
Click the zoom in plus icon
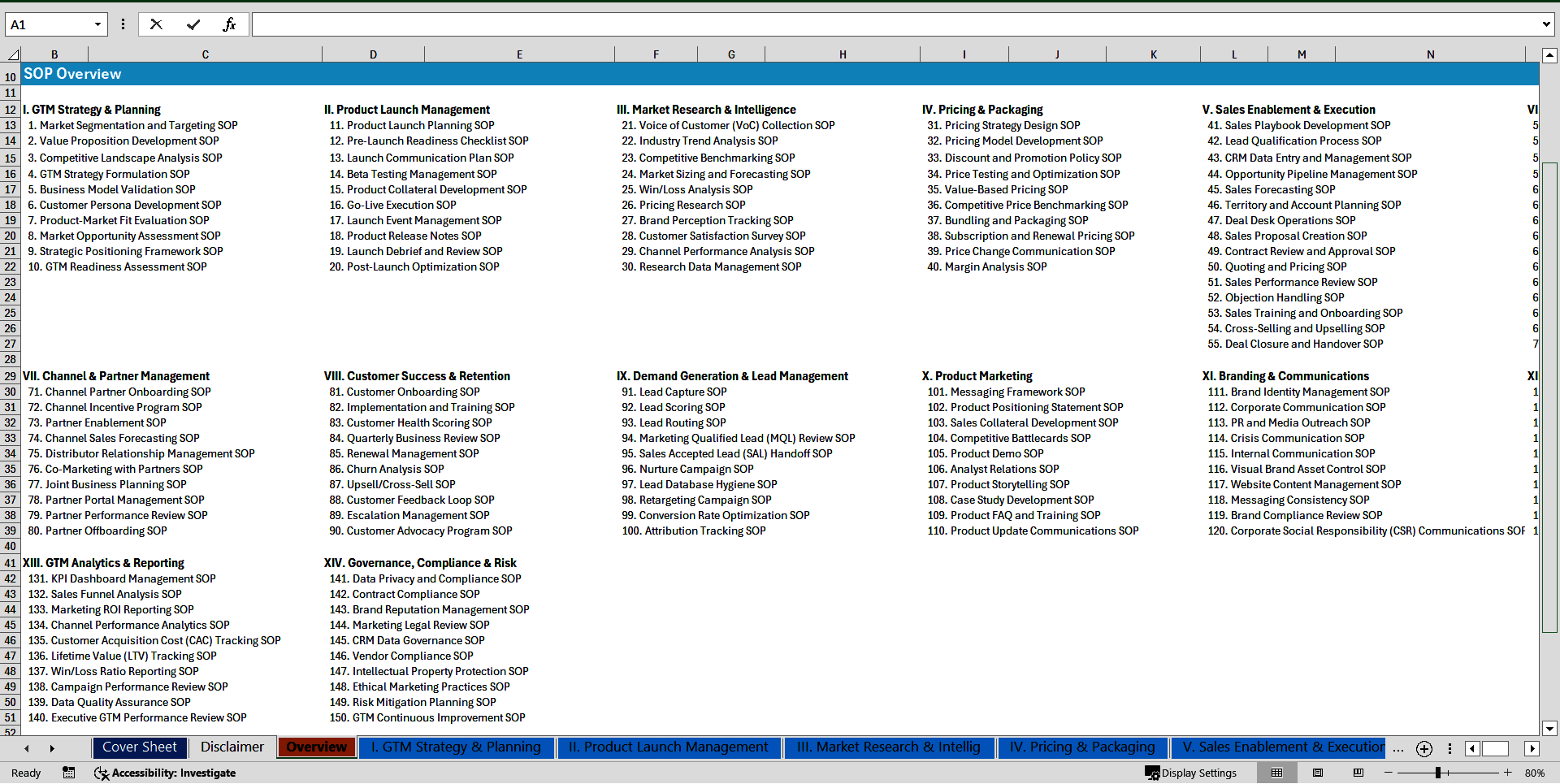pyautogui.click(x=1507, y=773)
